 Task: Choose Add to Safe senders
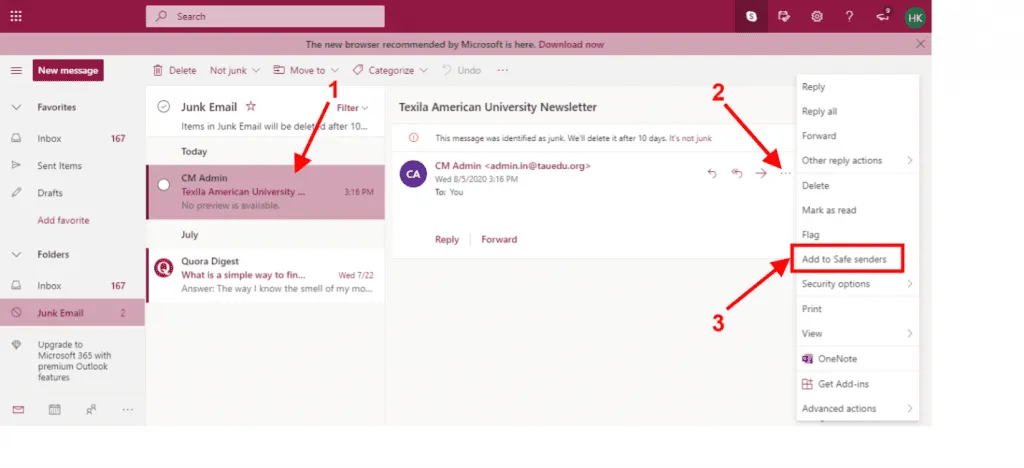(857, 259)
